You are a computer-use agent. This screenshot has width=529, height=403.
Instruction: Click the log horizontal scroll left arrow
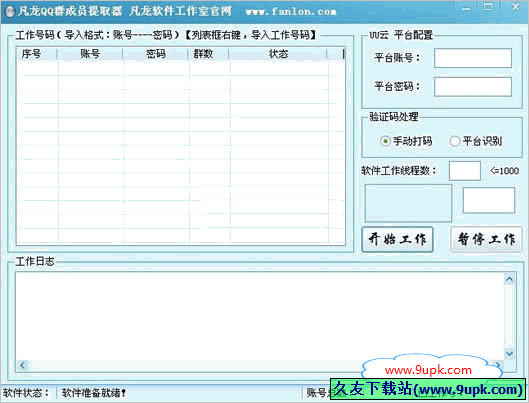23,365
